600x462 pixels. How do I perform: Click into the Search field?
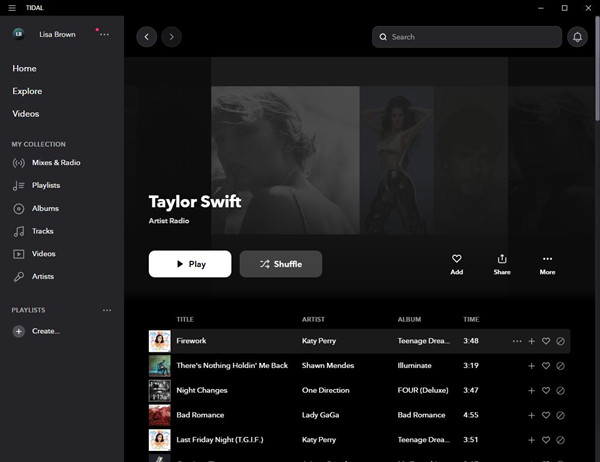point(467,37)
